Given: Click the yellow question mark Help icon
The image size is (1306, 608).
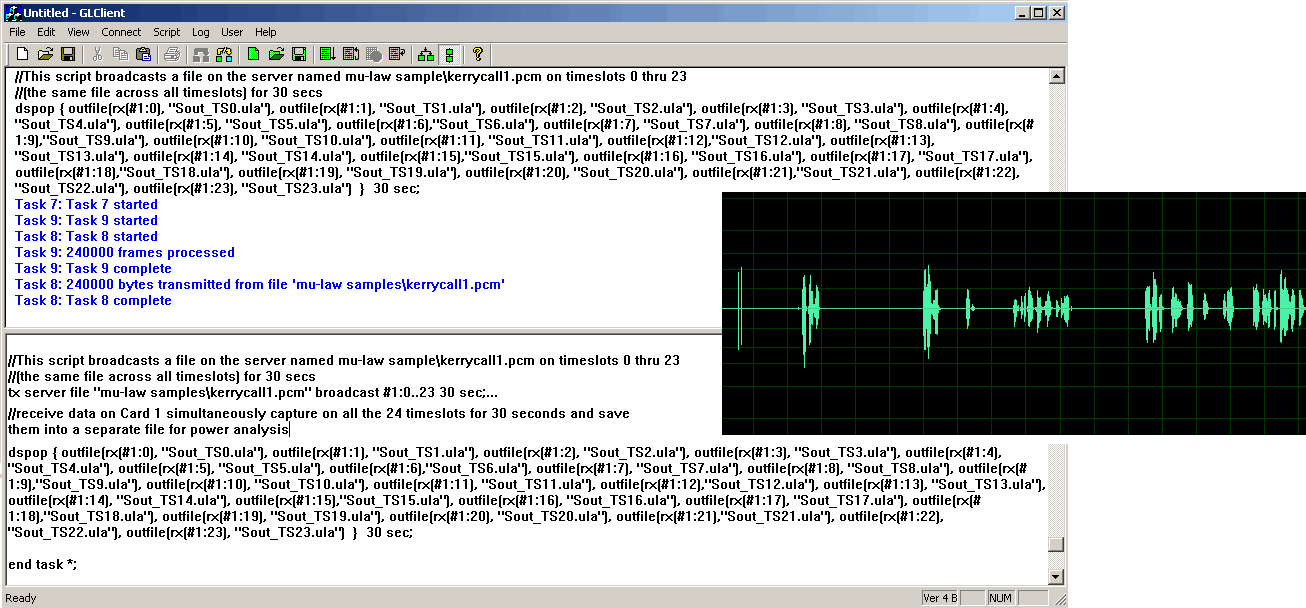Looking at the screenshot, I should [478, 53].
